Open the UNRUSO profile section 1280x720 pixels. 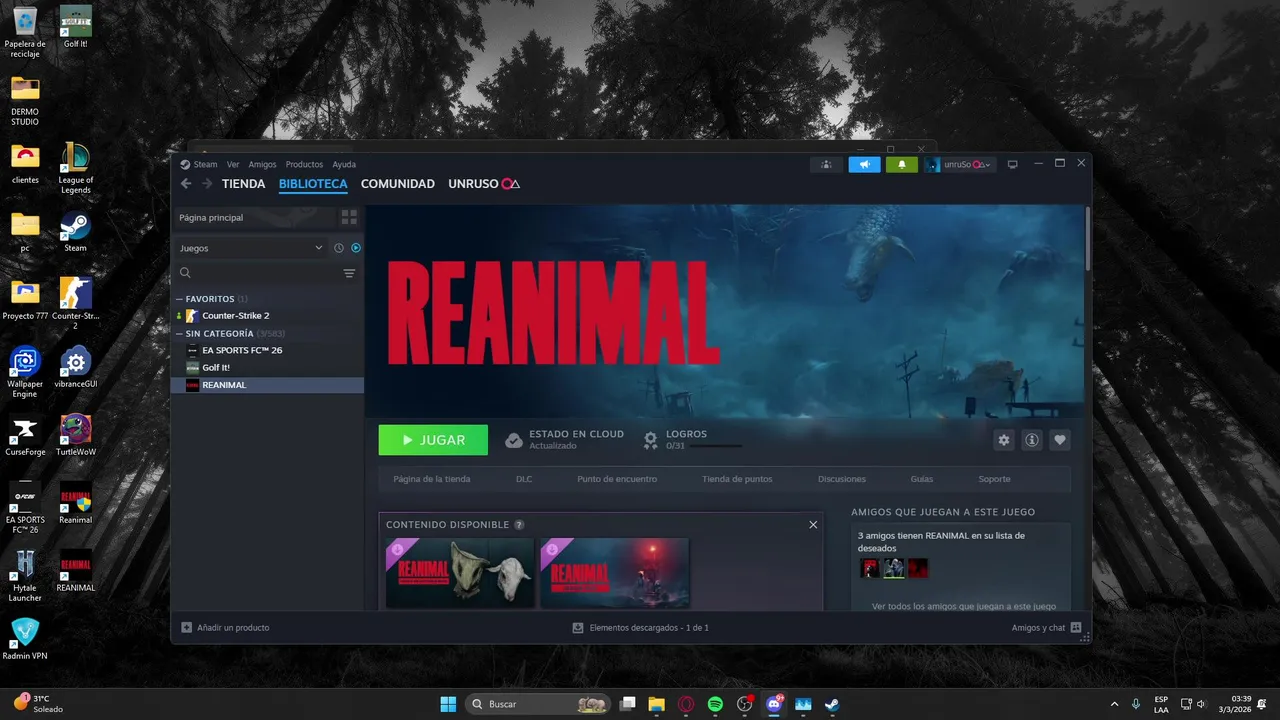coord(484,184)
